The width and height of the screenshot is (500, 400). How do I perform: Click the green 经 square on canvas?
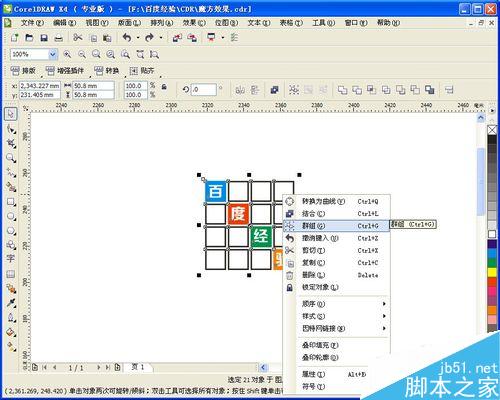click(261, 236)
